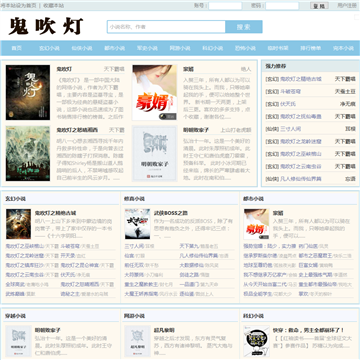This screenshot has width=360, height=360.
Task: Open the 仙侠小说 navigation tab
Action: click(x=82, y=48)
